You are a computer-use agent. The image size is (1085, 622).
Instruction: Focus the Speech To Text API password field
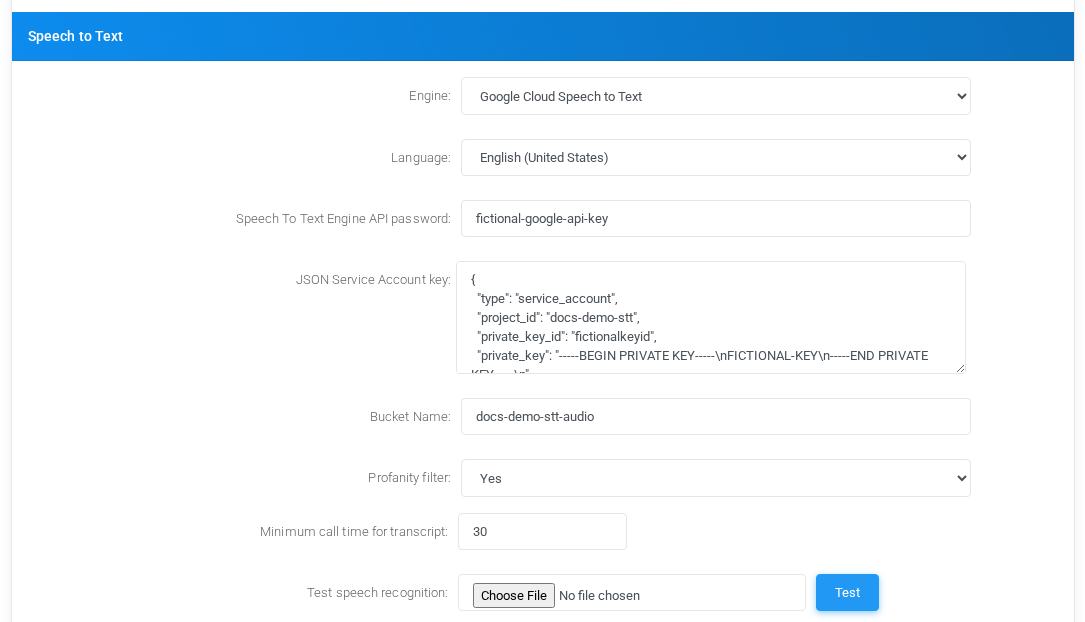coord(715,219)
